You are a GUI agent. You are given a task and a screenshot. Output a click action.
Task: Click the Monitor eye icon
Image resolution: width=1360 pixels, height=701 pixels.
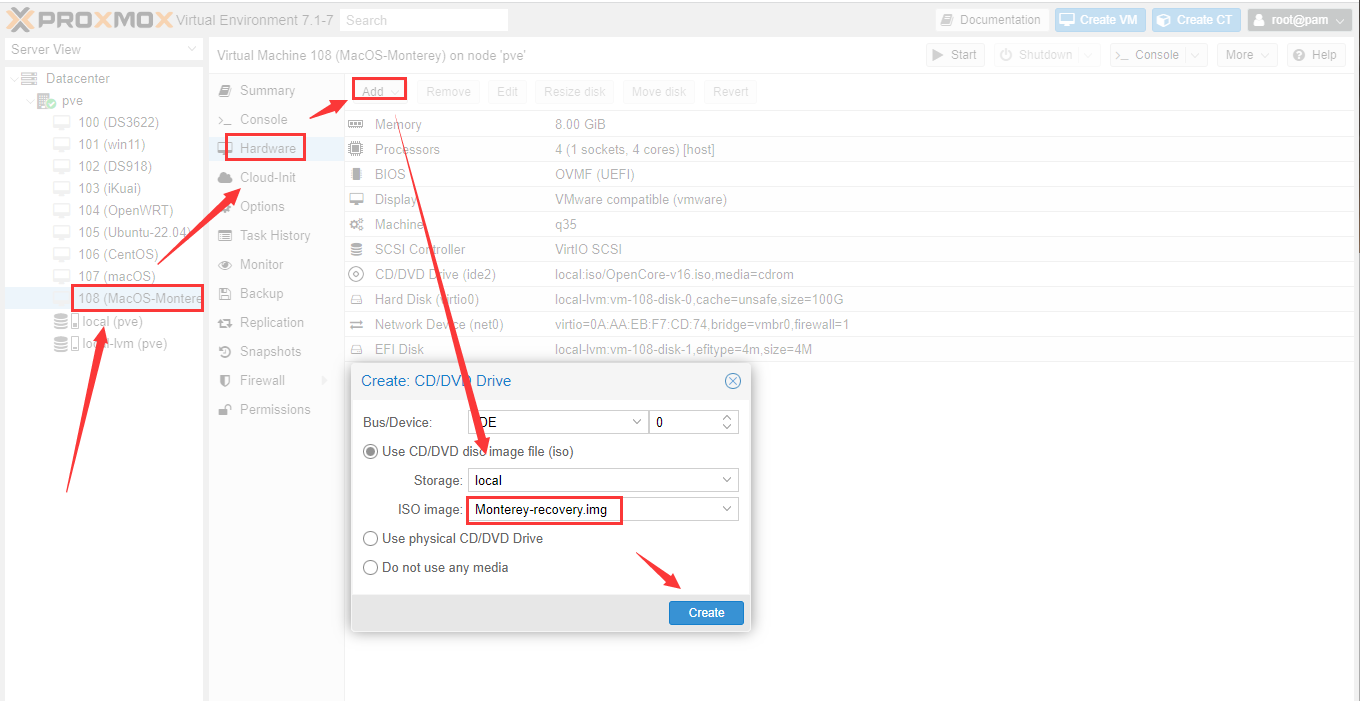pos(225,265)
